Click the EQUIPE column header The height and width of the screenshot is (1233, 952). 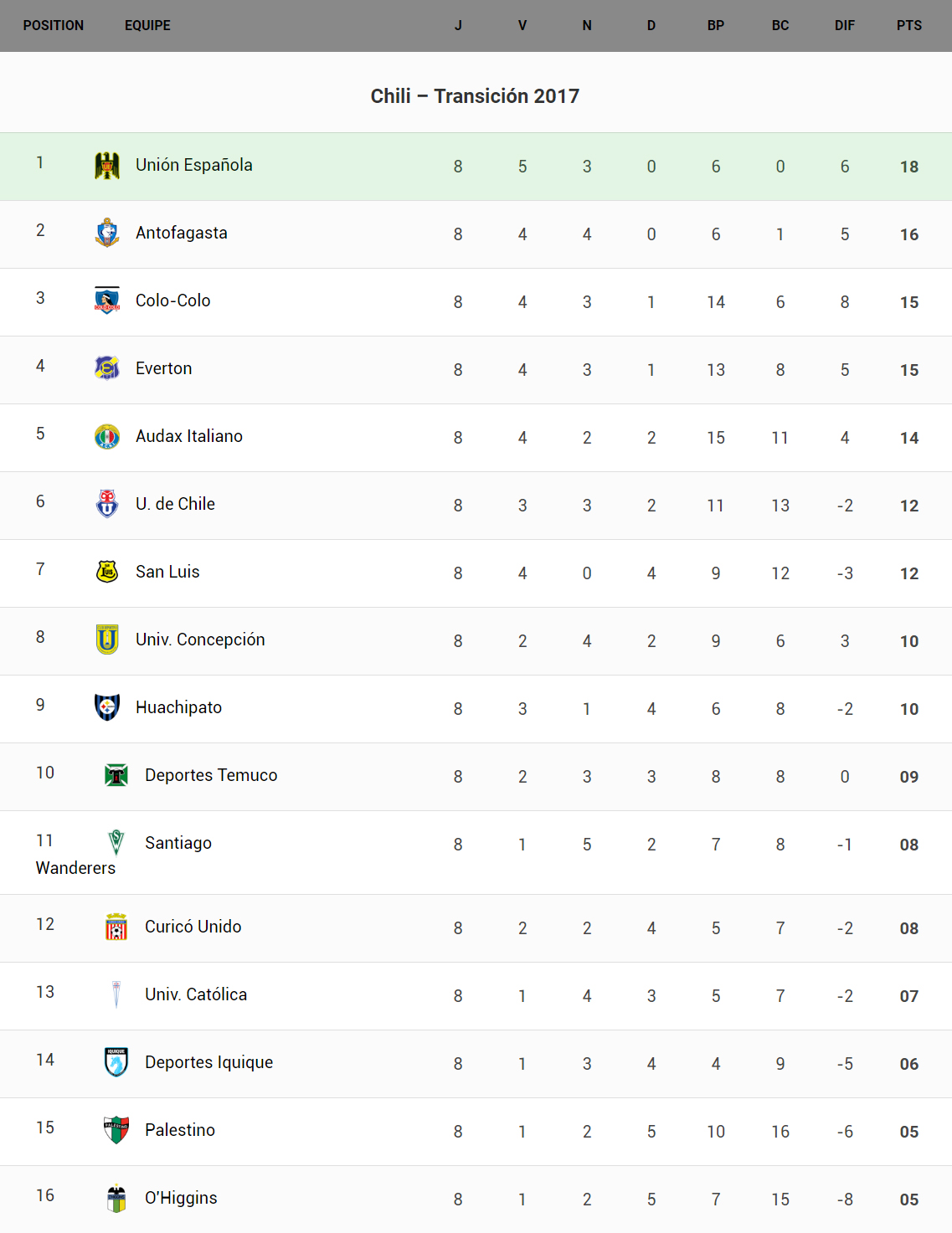pos(147,26)
